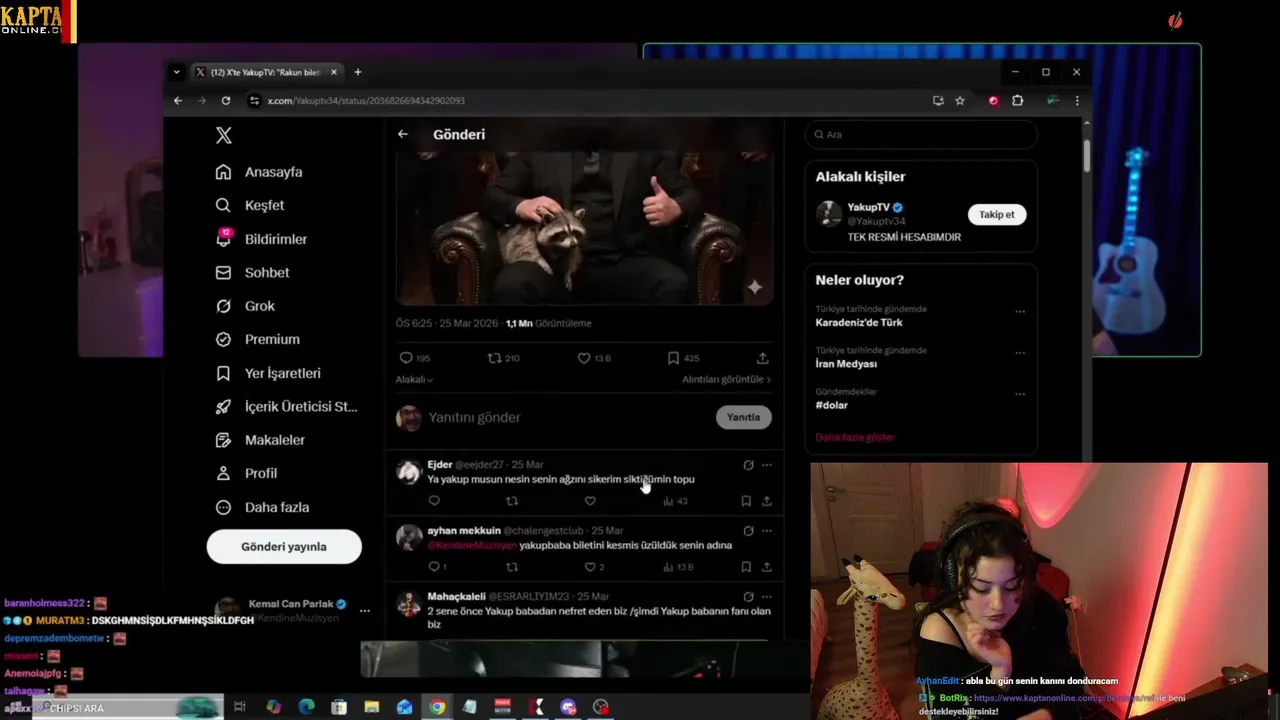Reply to the main post (195)
The image size is (1280, 720).
point(414,358)
